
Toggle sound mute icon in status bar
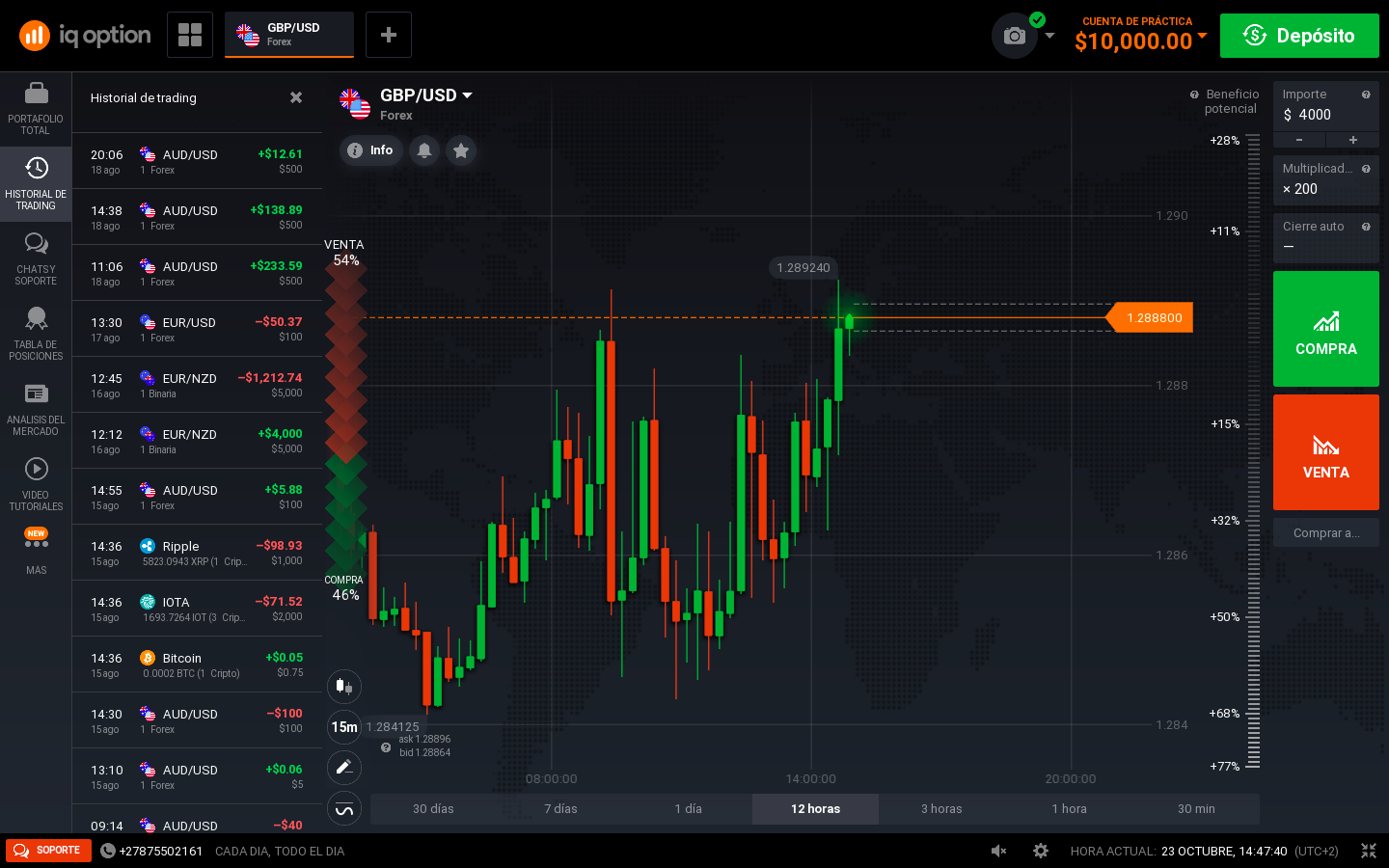point(999,851)
